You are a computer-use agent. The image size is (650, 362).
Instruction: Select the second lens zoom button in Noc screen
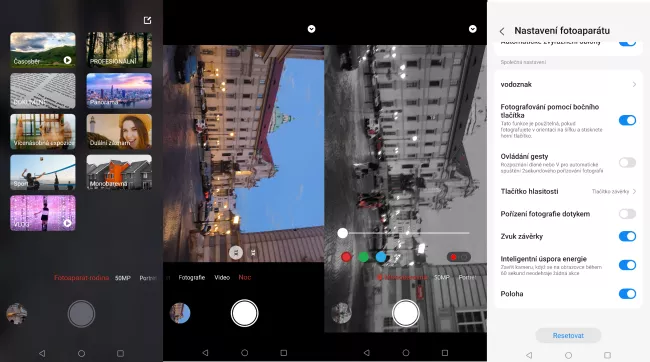(x=253, y=253)
